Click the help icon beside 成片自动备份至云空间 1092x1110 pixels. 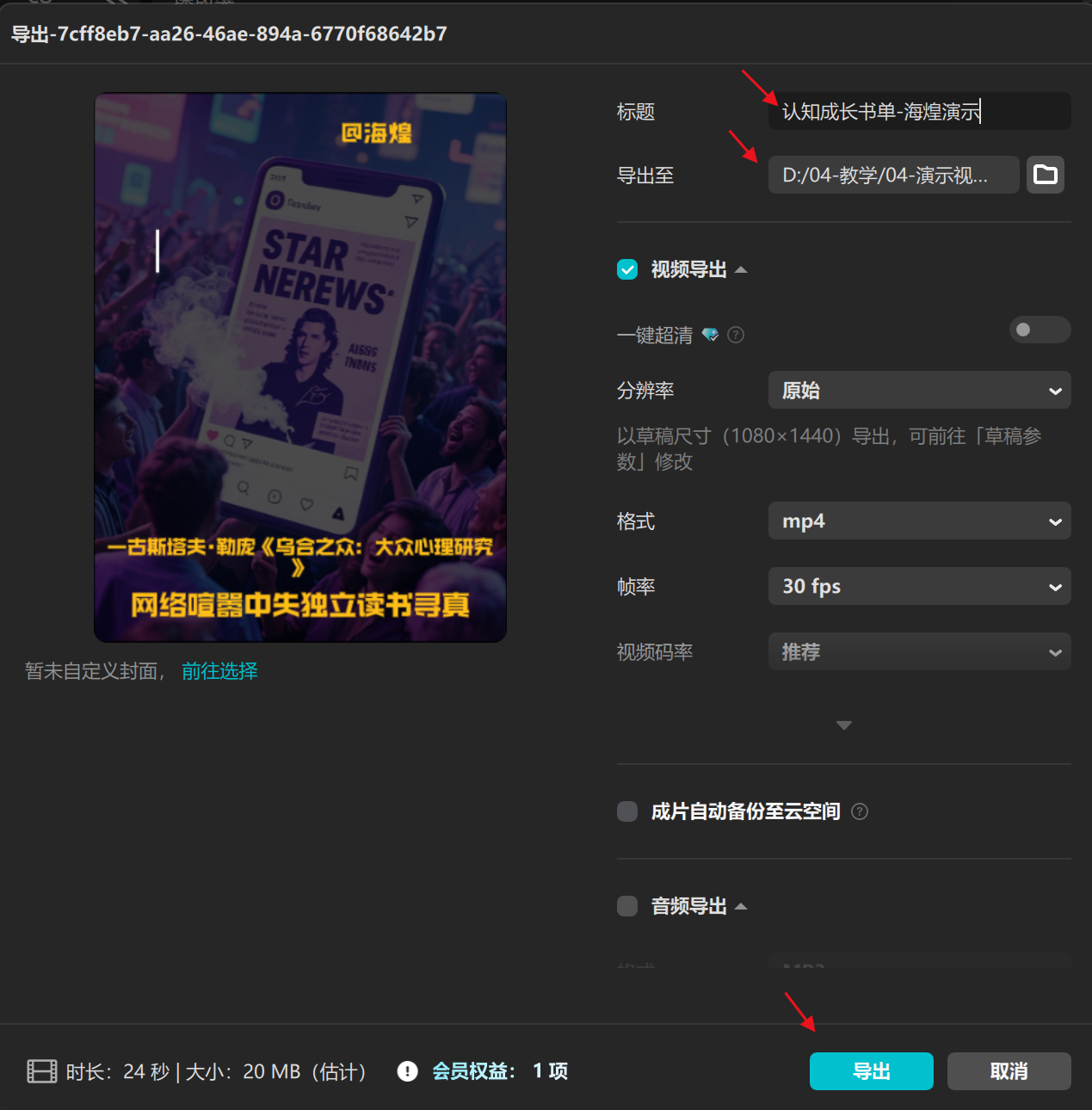tap(859, 811)
